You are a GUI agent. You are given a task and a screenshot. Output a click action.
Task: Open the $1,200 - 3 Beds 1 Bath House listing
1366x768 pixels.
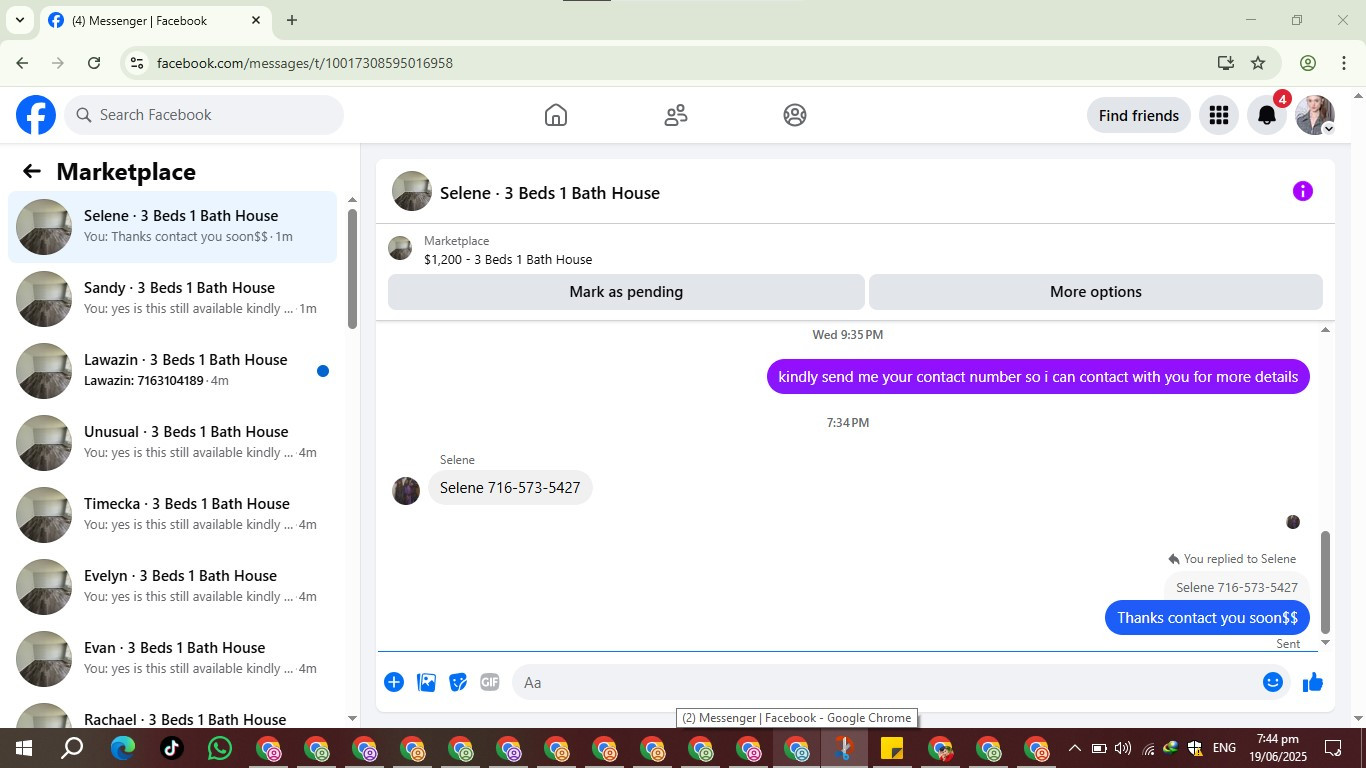[x=508, y=259]
